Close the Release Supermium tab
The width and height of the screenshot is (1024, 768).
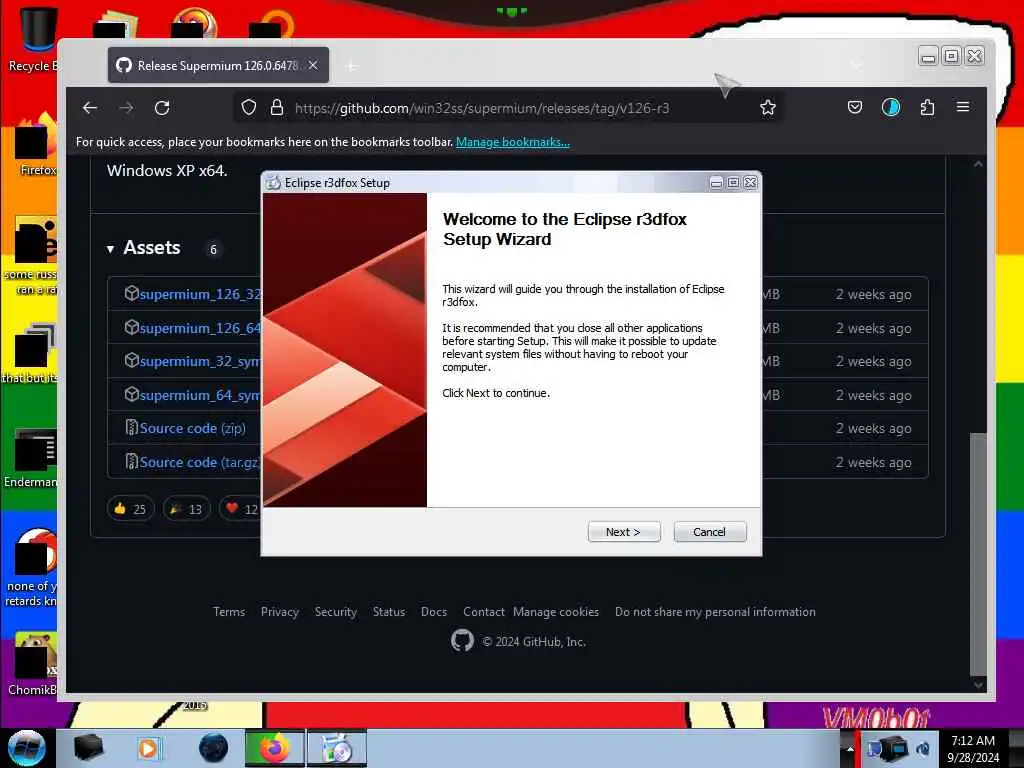click(313, 65)
